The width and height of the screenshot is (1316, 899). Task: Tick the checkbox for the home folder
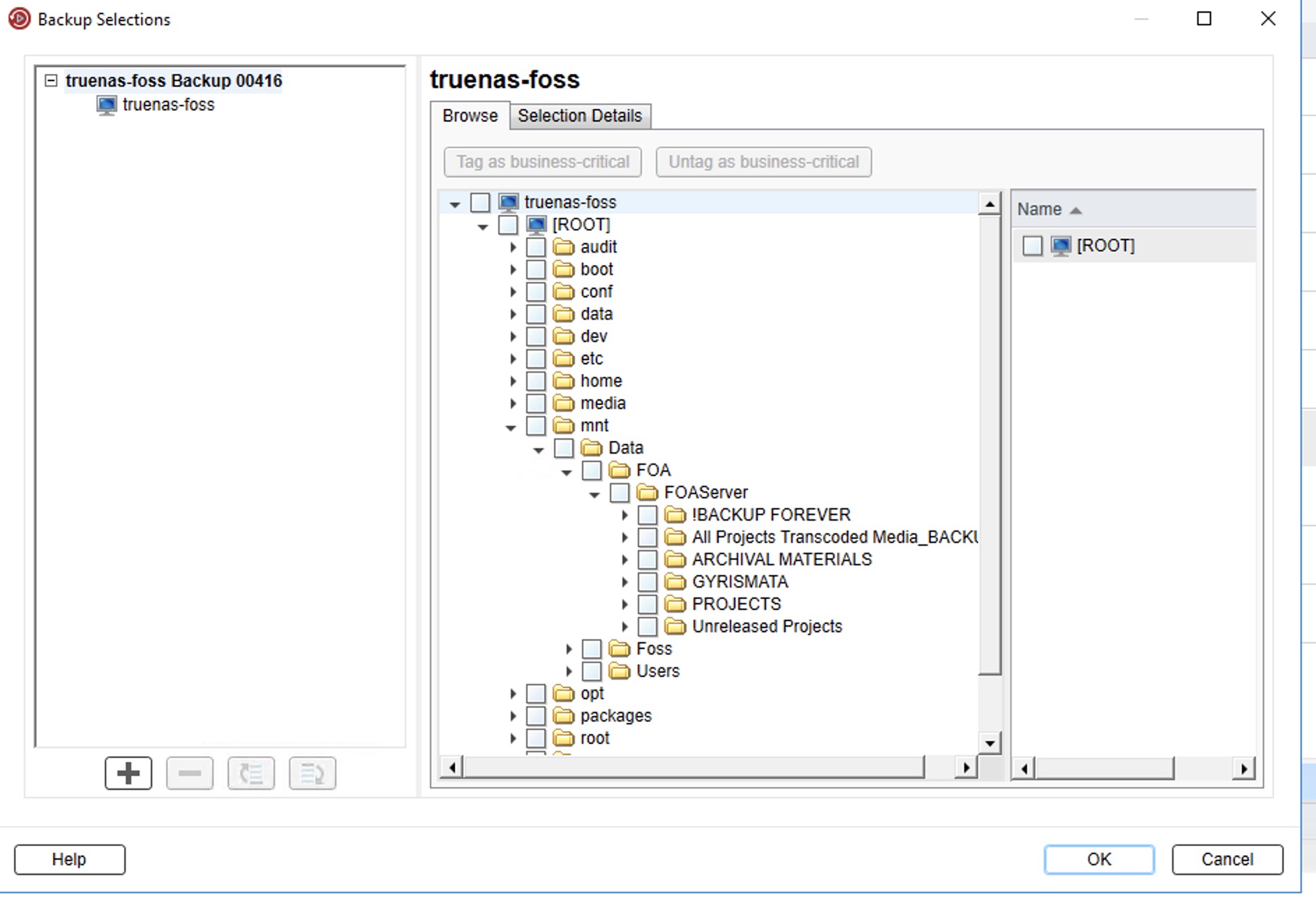[x=536, y=381]
